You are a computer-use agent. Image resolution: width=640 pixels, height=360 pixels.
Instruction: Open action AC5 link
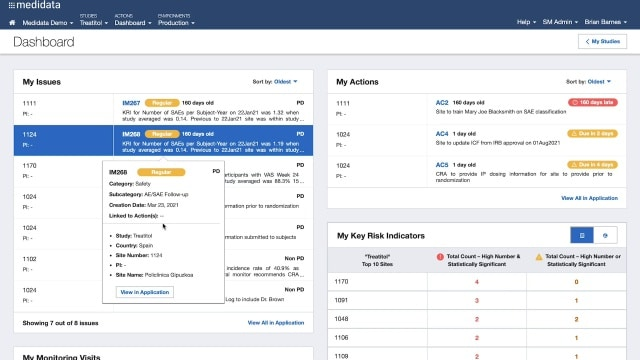[x=442, y=165]
